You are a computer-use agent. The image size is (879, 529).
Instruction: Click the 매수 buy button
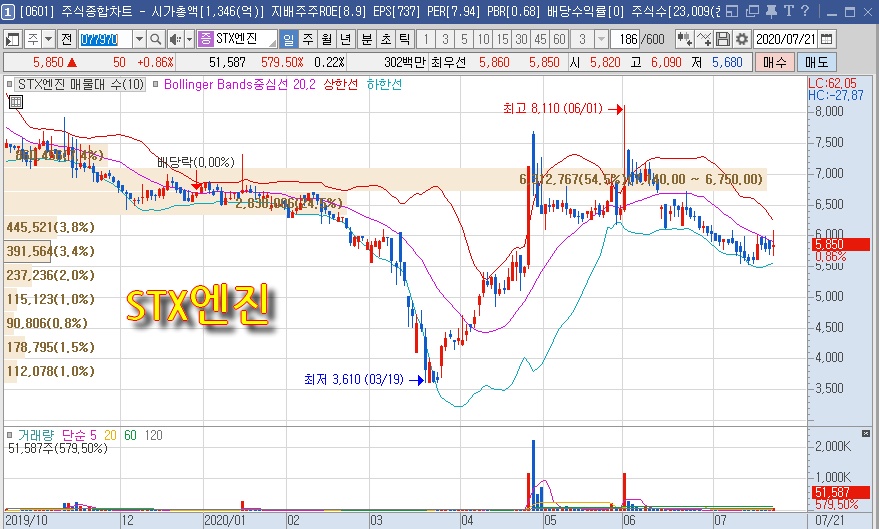point(775,62)
